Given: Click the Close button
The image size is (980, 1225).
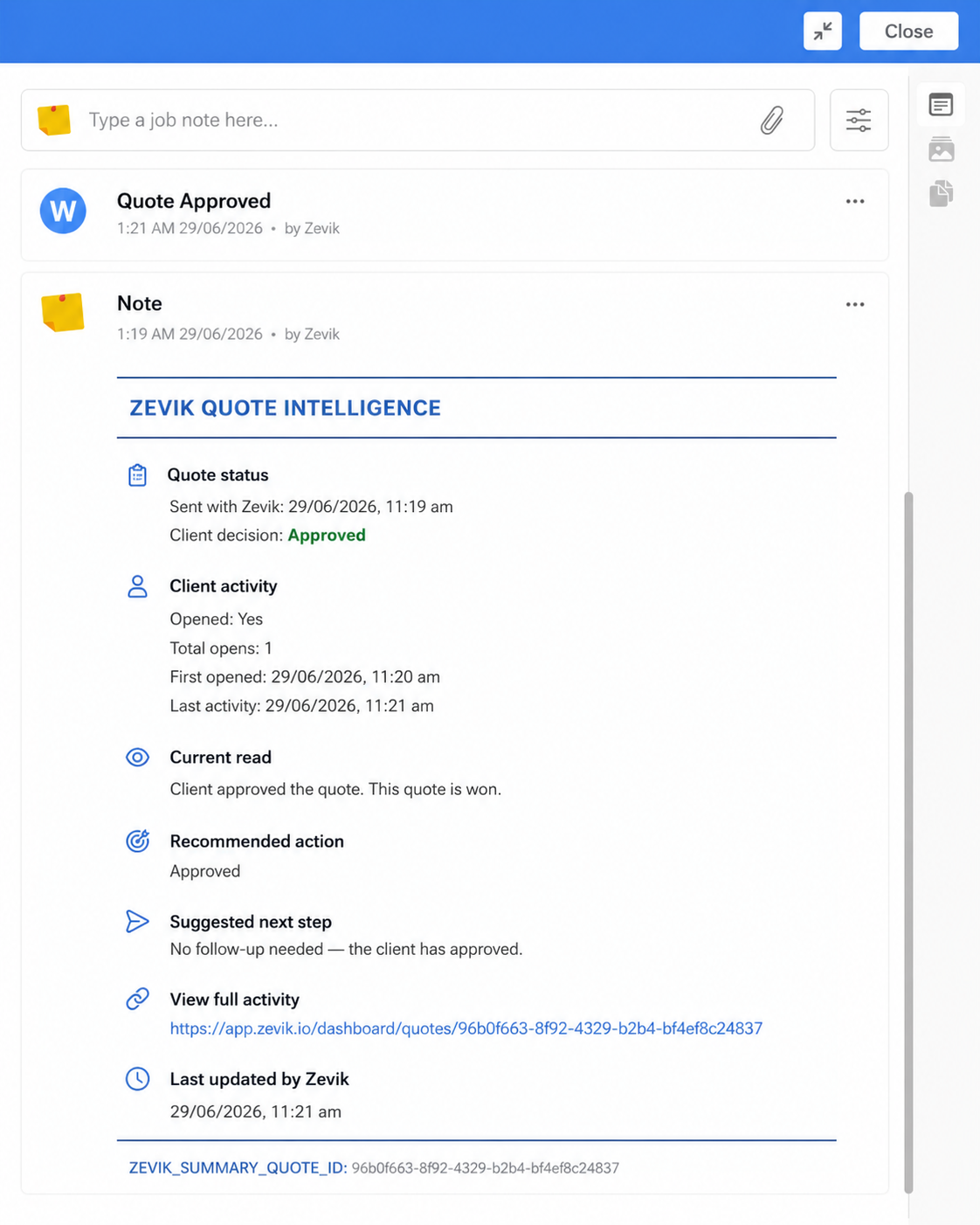Looking at the screenshot, I should pos(908,31).
